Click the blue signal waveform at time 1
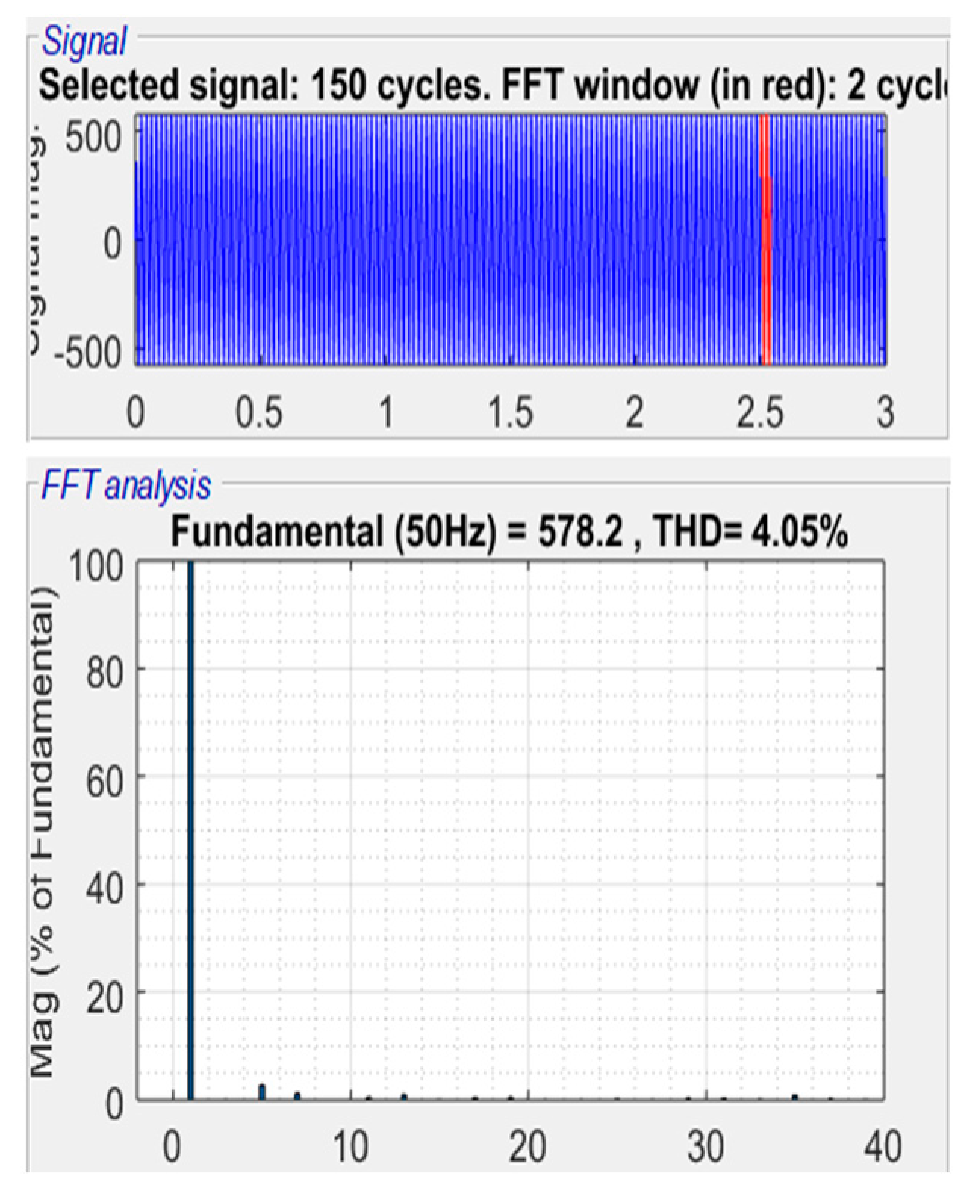The width and height of the screenshot is (980, 1204). (x=386, y=241)
